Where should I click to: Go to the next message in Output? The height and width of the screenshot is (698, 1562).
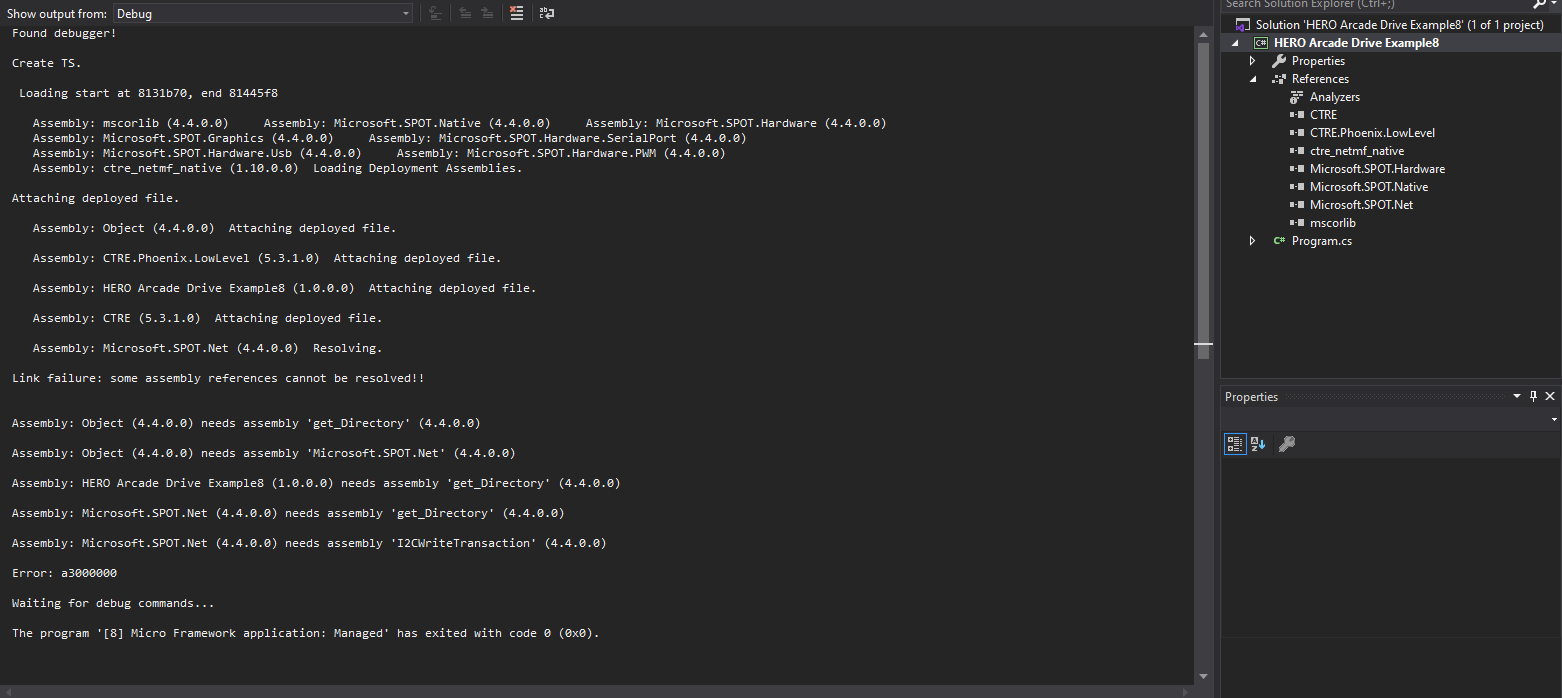coord(487,13)
